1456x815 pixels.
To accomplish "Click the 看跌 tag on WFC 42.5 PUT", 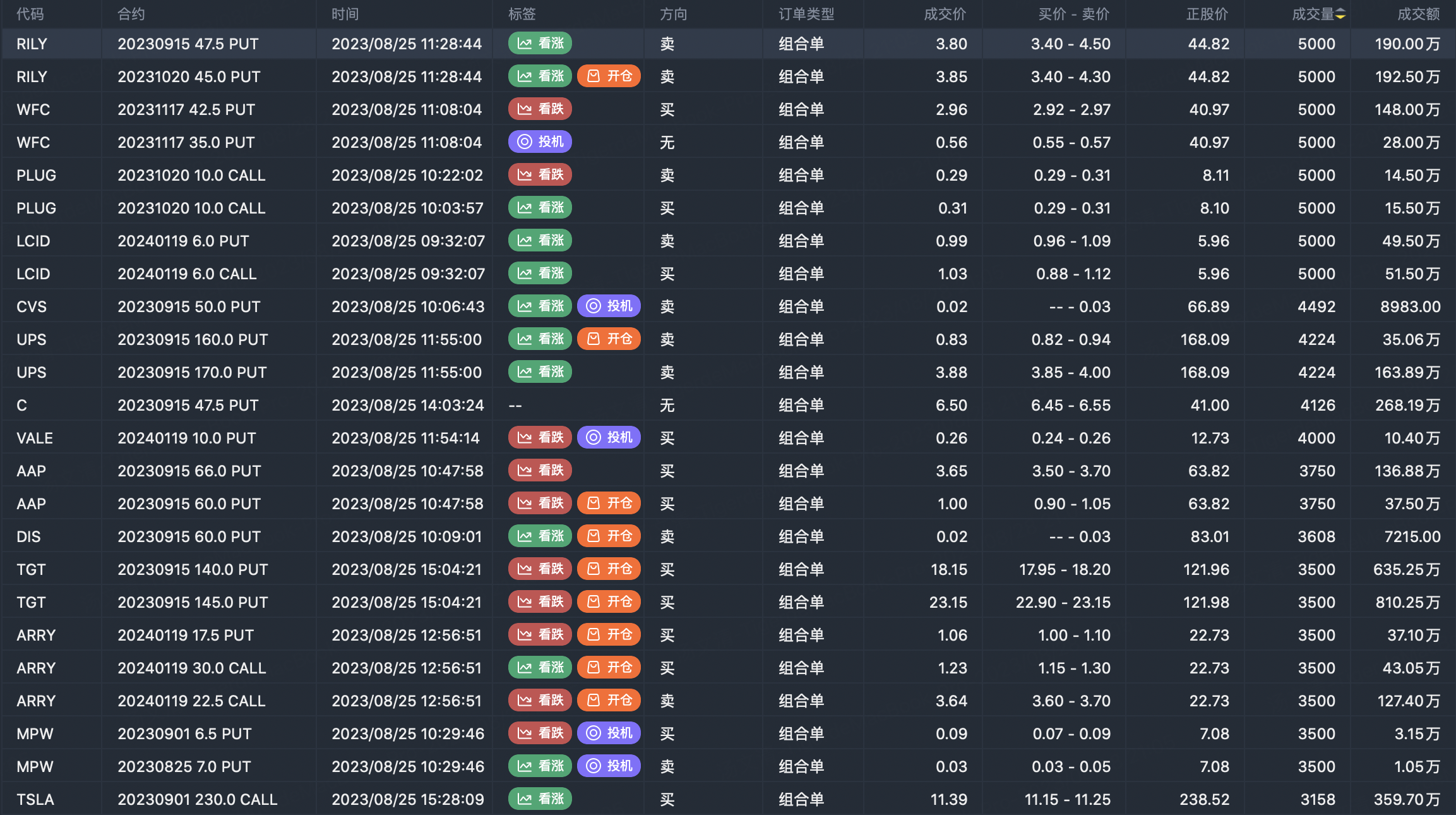I will (x=540, y=109).
